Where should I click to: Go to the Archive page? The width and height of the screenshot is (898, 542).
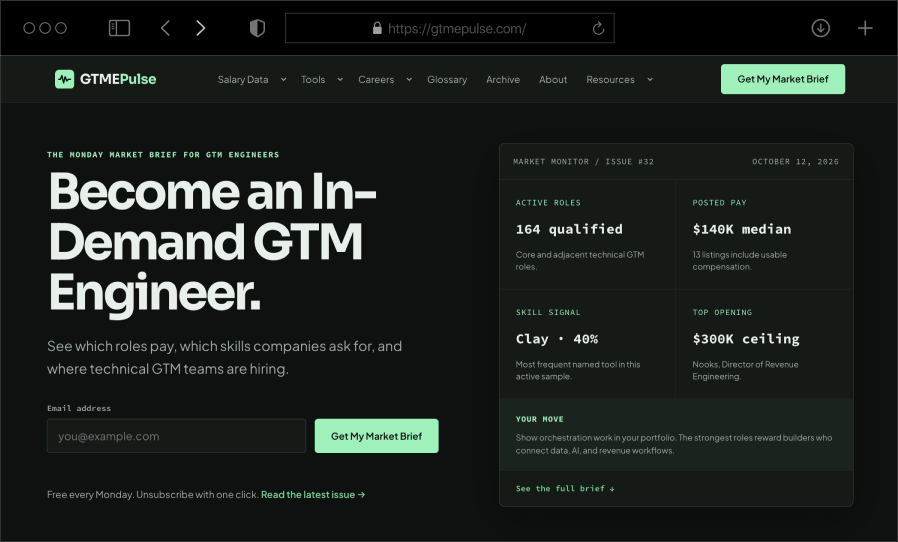pyautogui.click(x=503, y=80)
